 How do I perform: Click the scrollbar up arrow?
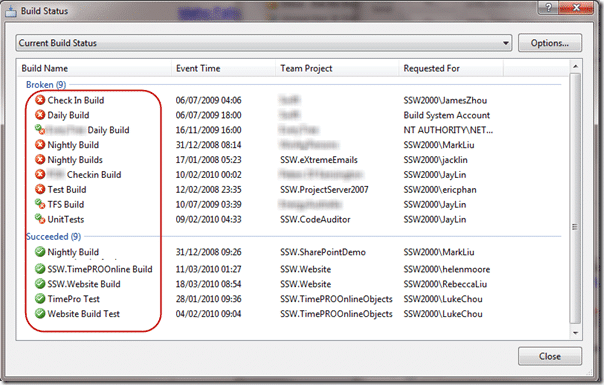point(575,66)
